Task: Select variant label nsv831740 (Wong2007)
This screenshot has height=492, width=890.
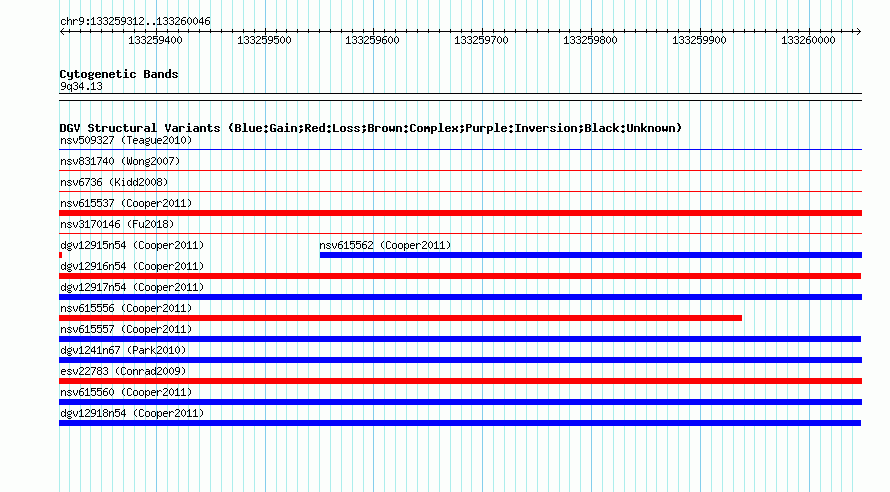Action: 120,161
